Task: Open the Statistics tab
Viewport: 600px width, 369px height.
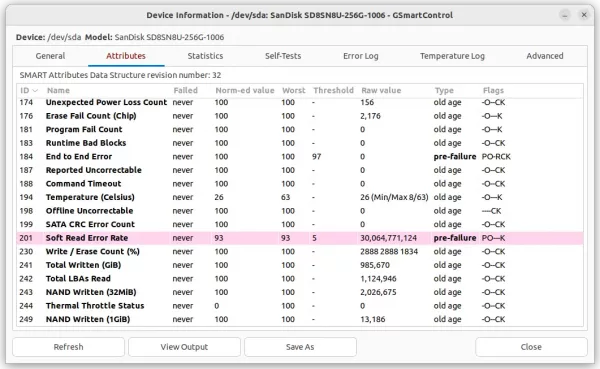Action: tap(205, 56)
